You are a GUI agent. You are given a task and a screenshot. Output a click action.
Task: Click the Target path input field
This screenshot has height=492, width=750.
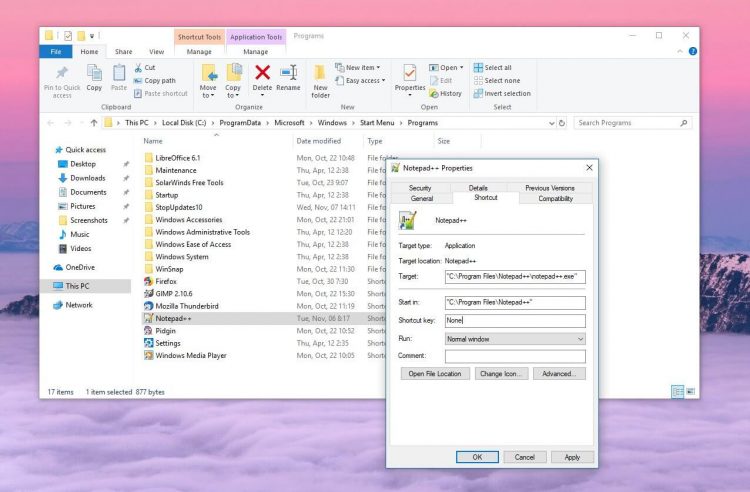(515, 276)
